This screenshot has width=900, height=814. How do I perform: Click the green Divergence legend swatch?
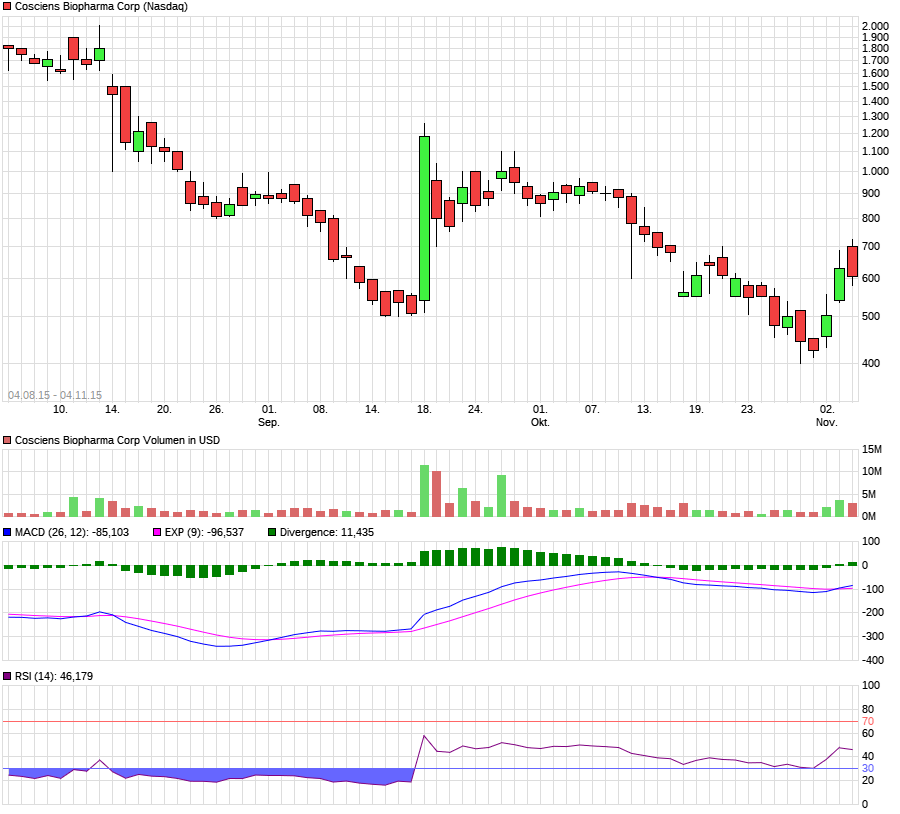point(272,533)
